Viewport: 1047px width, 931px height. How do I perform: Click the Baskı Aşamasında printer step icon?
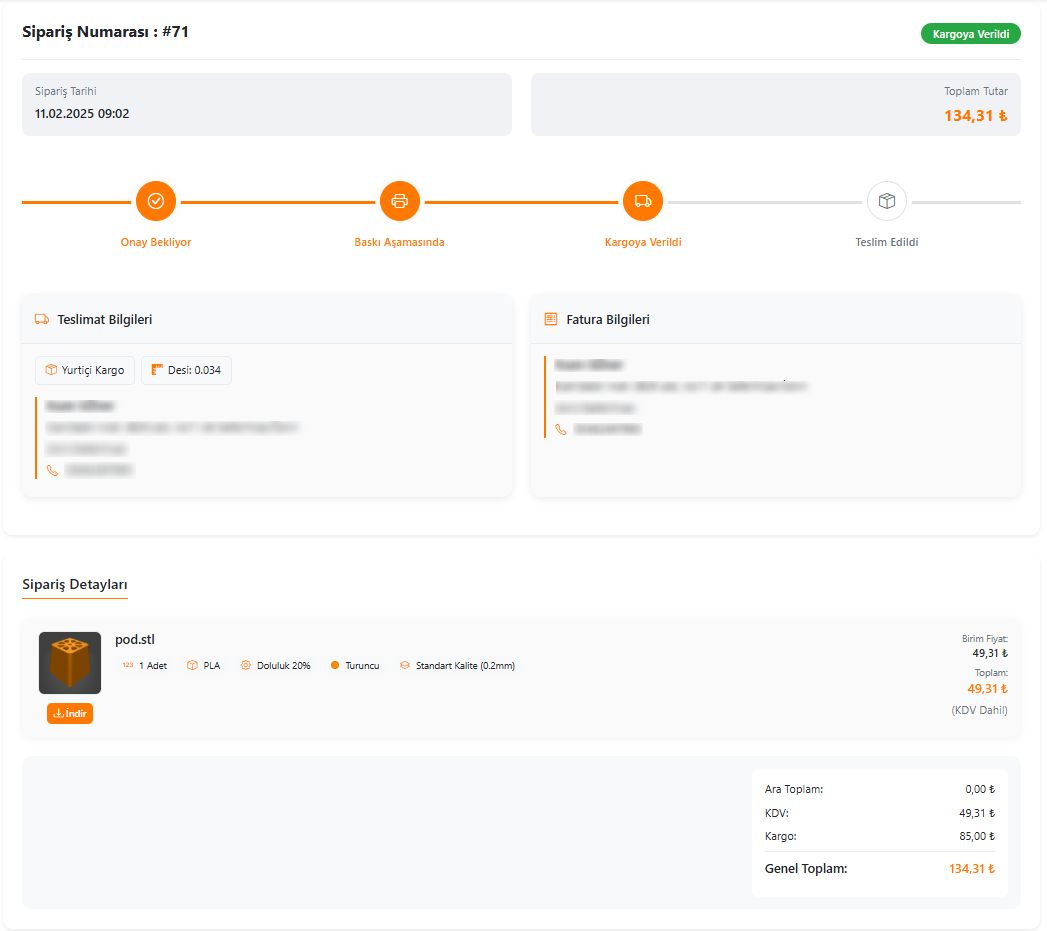(399, 201)
